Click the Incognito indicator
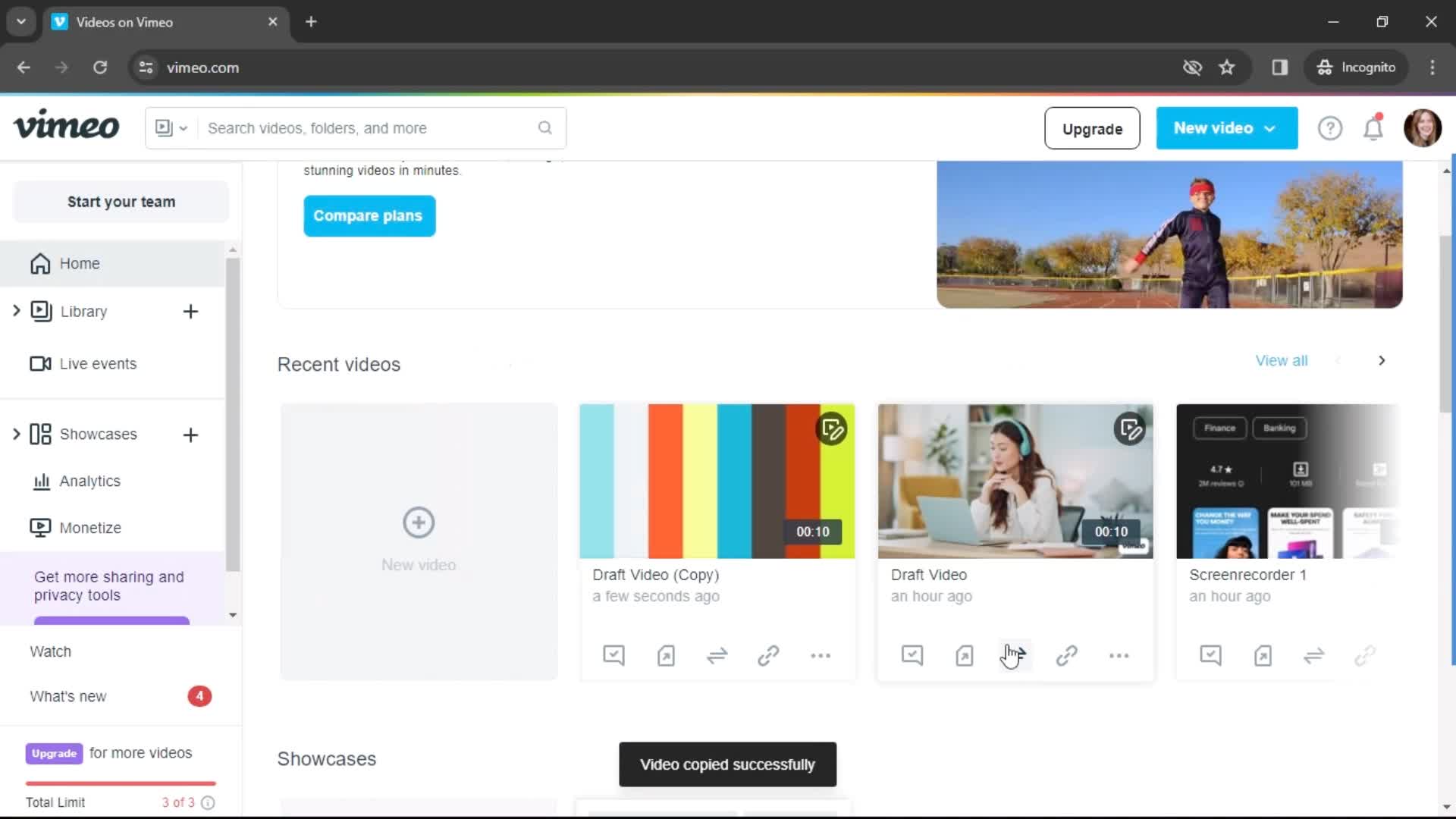Image resolution: width=1456 pixels, height=819 pixels. [1356, 67]
